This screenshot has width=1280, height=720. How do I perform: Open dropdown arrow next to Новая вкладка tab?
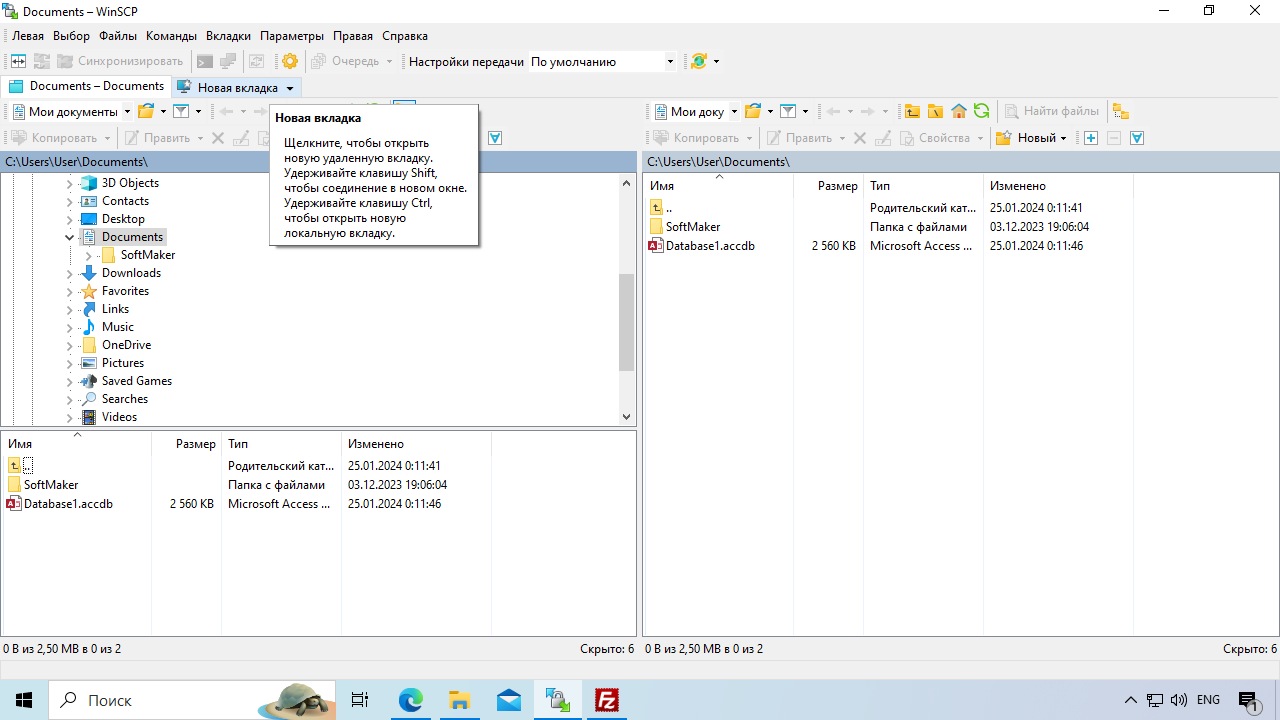coord(290,88)
